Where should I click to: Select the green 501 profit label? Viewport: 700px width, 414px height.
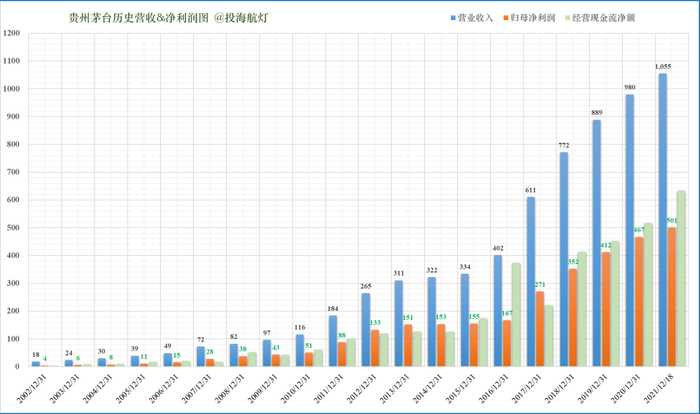pyautogui.click(x=672, y=221)
